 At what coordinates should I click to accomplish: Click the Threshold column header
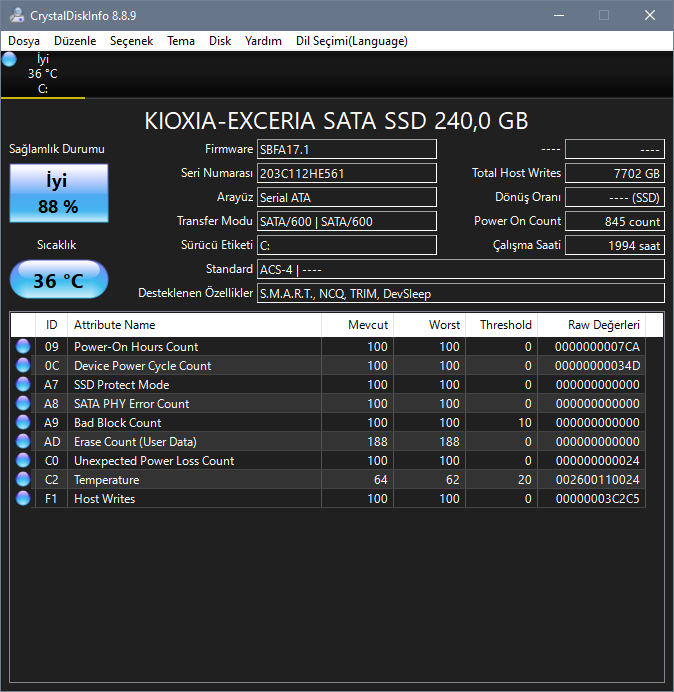pyautogui.click(x=501, y=325)
